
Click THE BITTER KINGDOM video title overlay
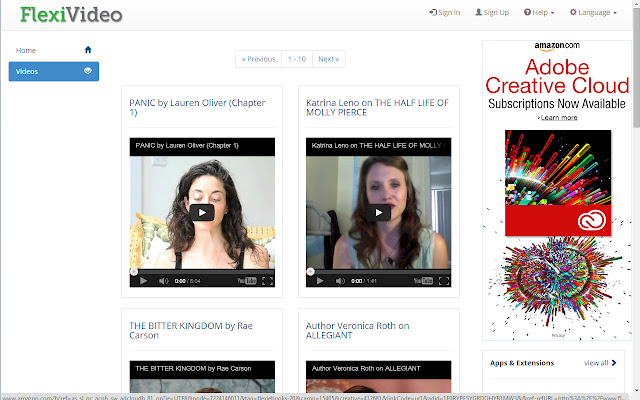[193, 369]
